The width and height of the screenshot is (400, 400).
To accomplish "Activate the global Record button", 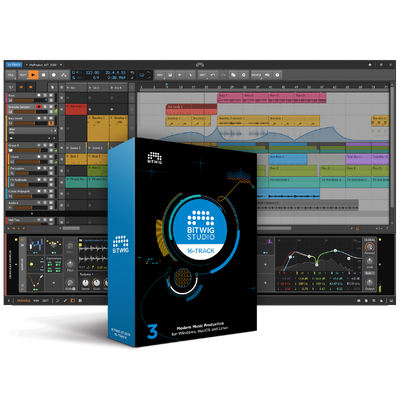I will click(x=53, y=75).
